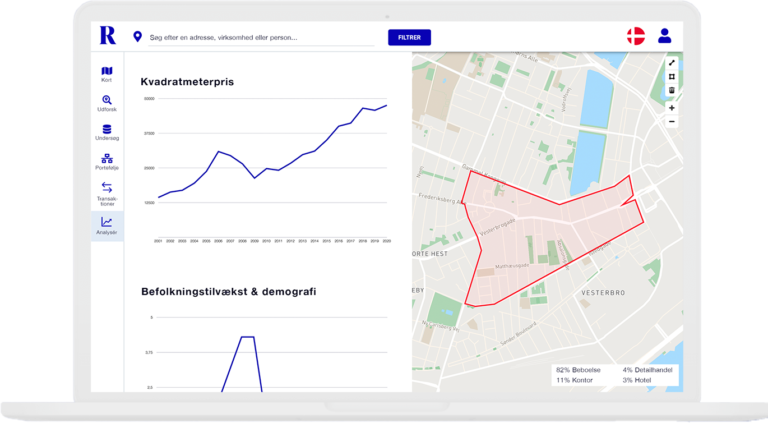Open the Portefølje section
The height and width of the screenshot is (423, 768).
[107, 162]
